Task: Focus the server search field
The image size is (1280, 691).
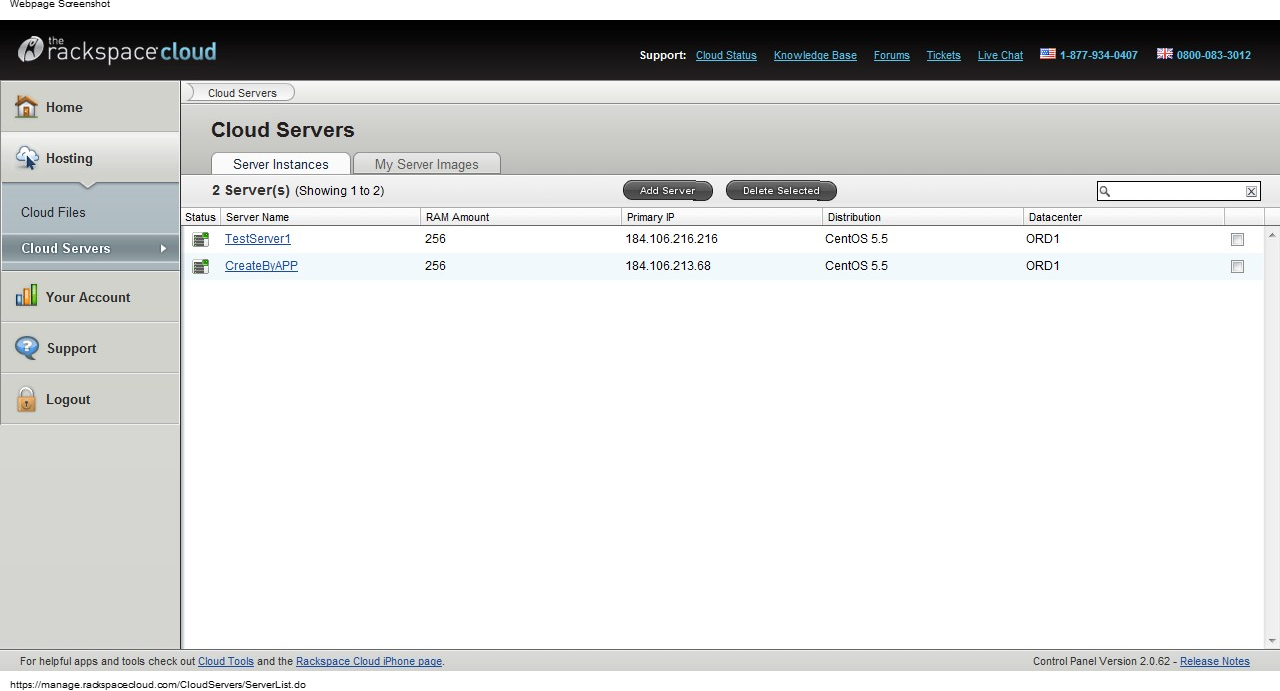Action: point(1178,191)
